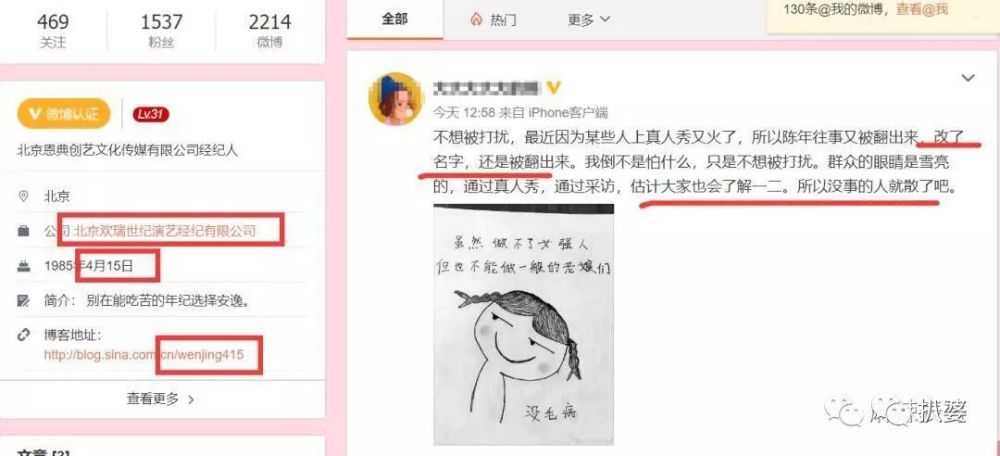Screen dimensions: 1000x456
Task: Click the Lv.31 level badge
Action: coord(151,114)
